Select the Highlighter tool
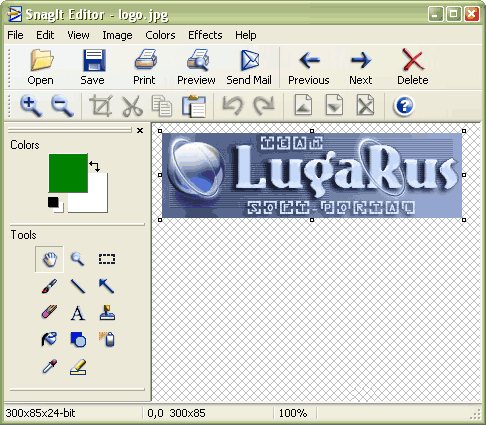 tap(78, 367)
